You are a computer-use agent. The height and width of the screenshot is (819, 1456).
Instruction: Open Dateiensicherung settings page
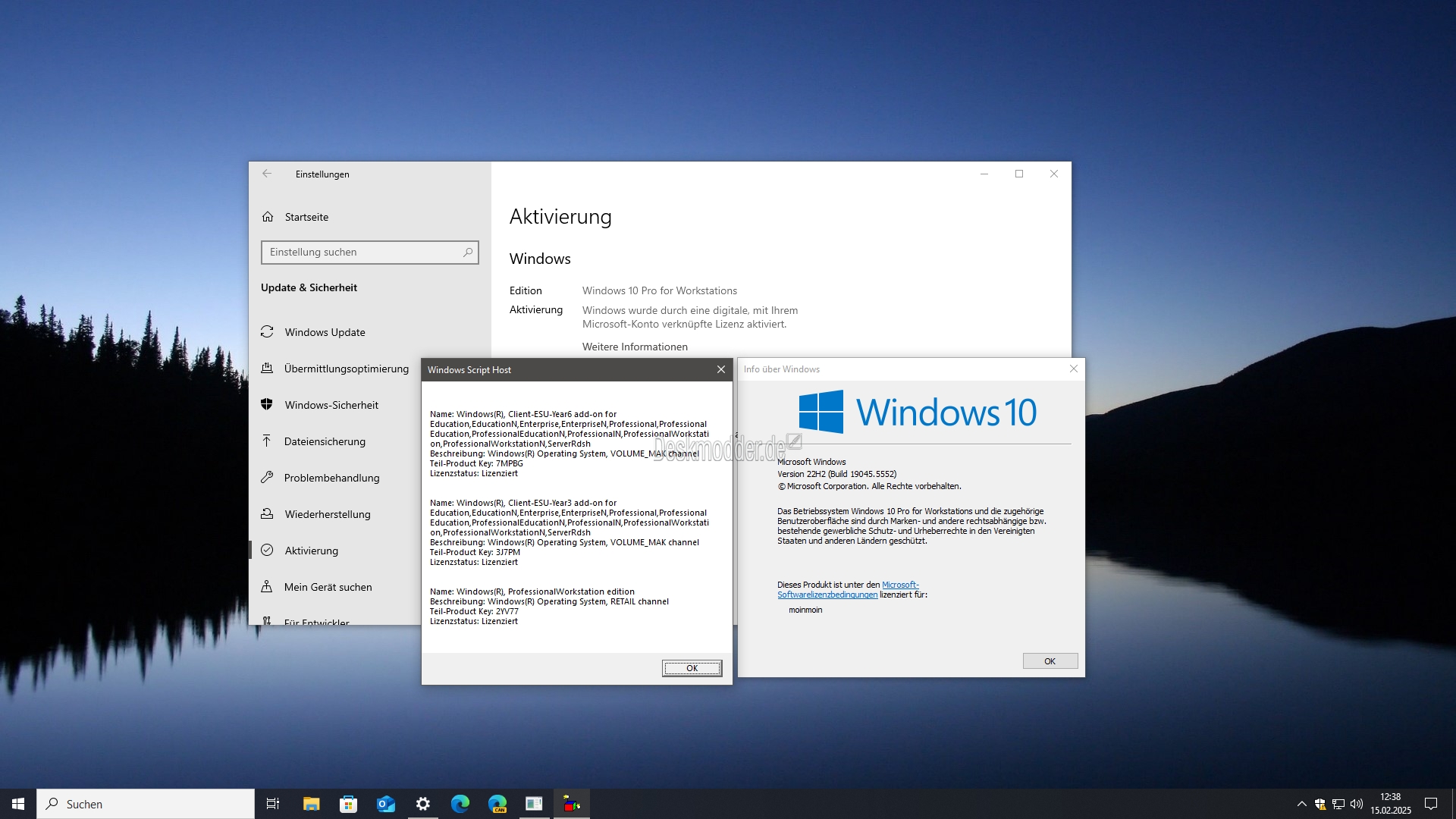tap(325, 441)
